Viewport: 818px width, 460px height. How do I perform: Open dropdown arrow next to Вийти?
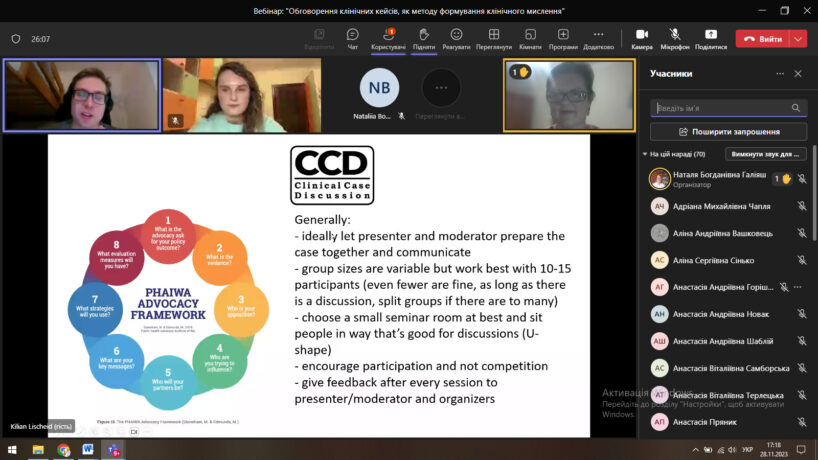(x=798, y=39)
